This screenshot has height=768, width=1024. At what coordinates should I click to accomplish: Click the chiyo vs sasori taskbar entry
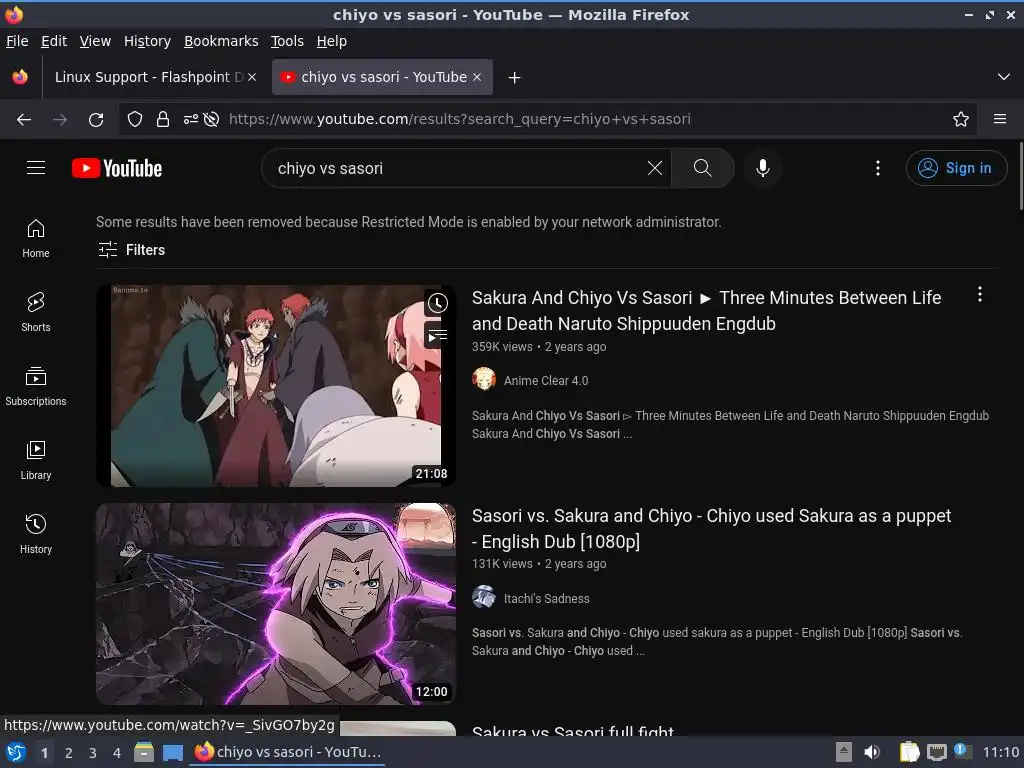pyautogui.click(x=287, y=752)
